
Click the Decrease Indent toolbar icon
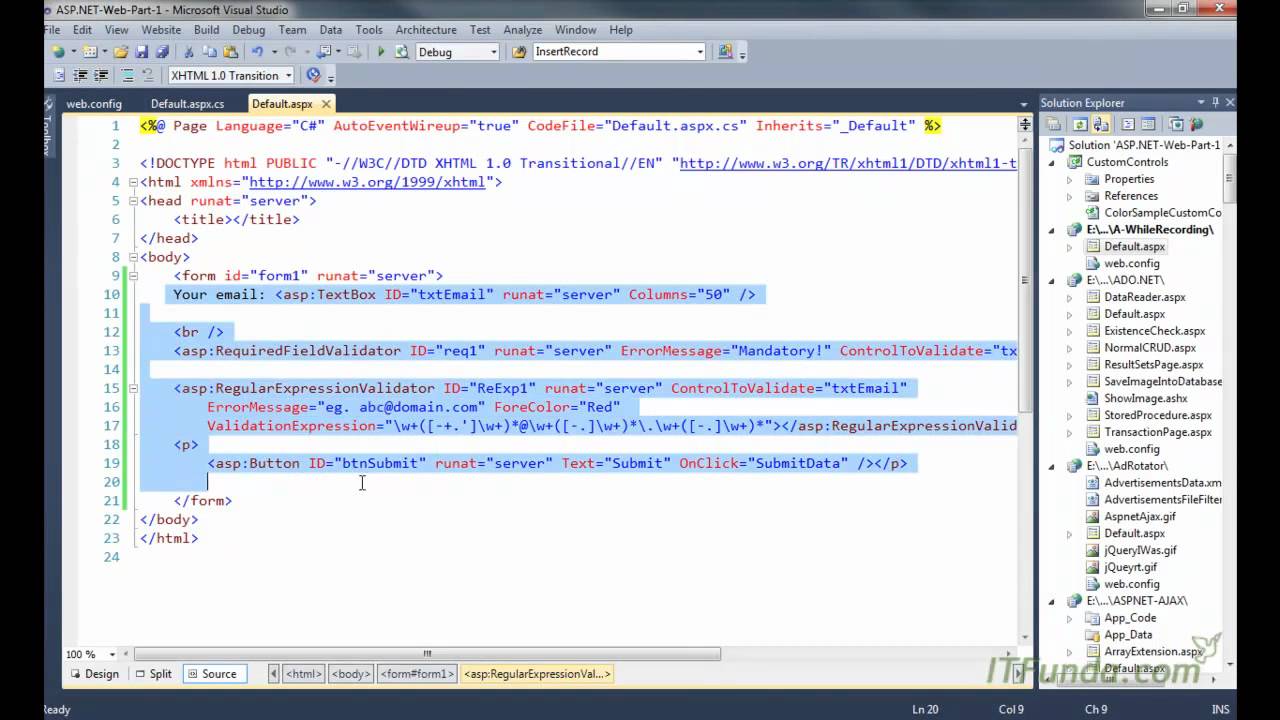tap(80, 75)
